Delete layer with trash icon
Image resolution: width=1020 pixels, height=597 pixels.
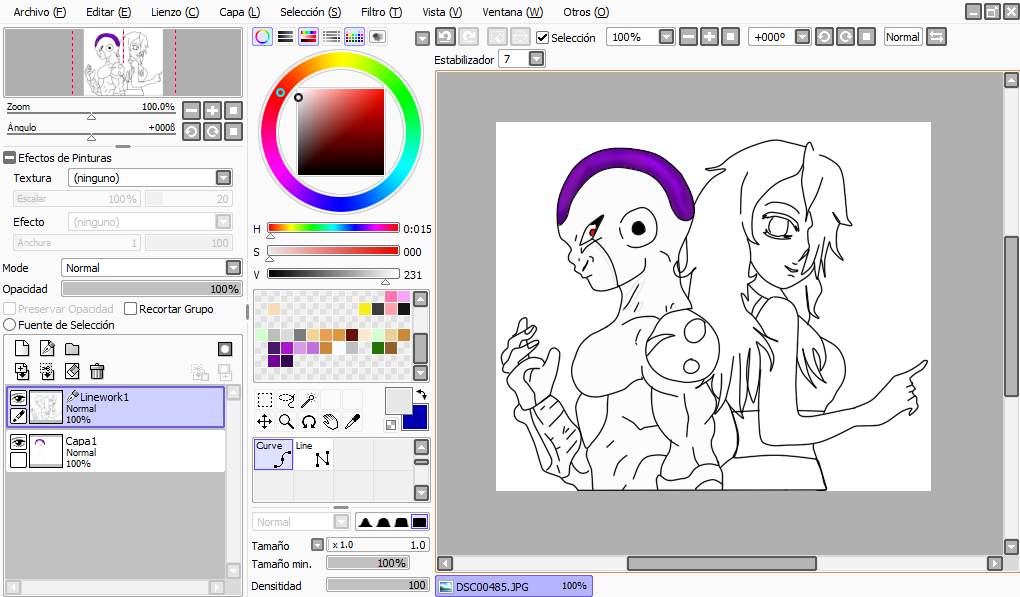click(97, 372)
